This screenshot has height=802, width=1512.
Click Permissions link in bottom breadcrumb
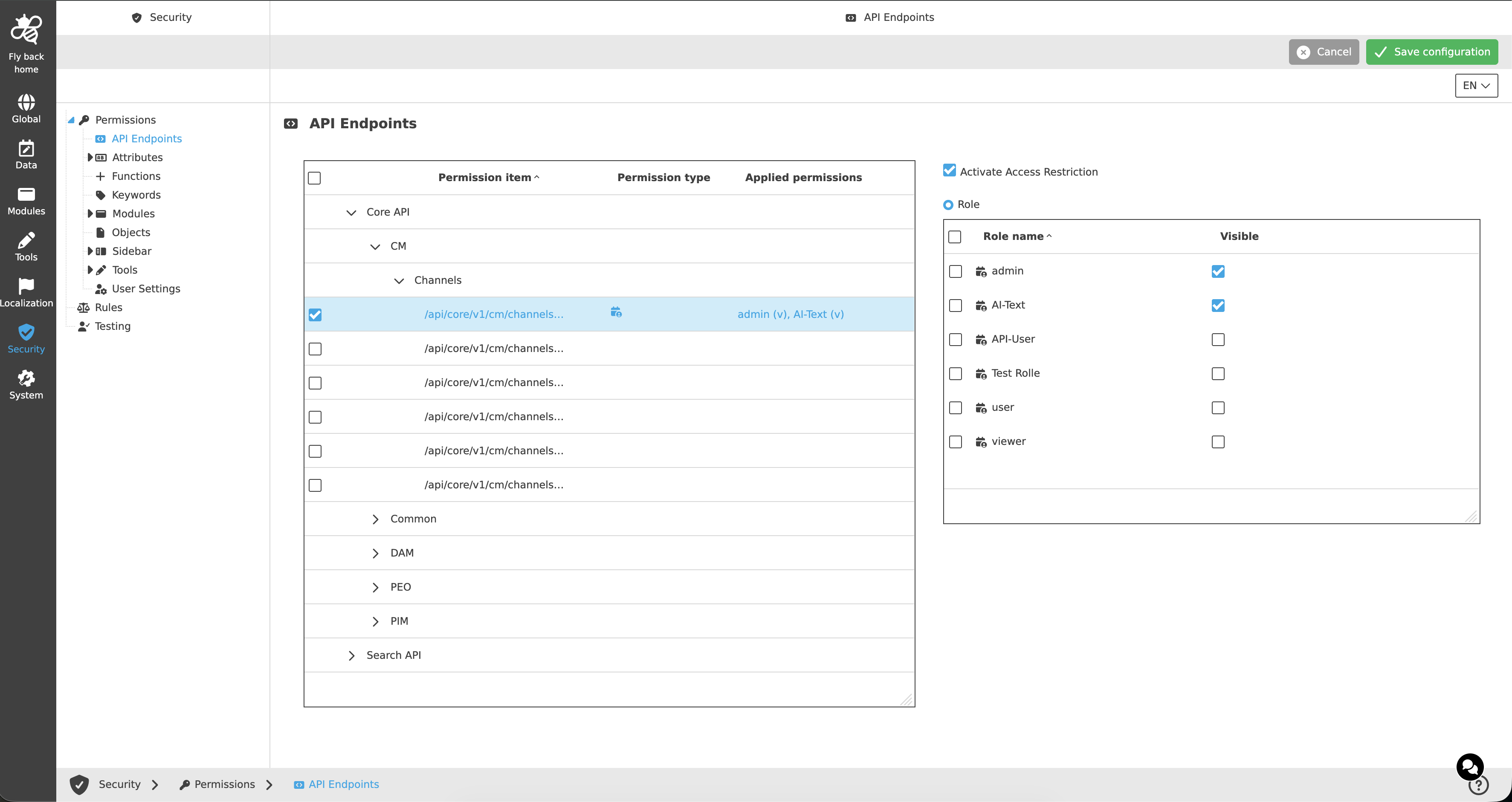[224, 785]
